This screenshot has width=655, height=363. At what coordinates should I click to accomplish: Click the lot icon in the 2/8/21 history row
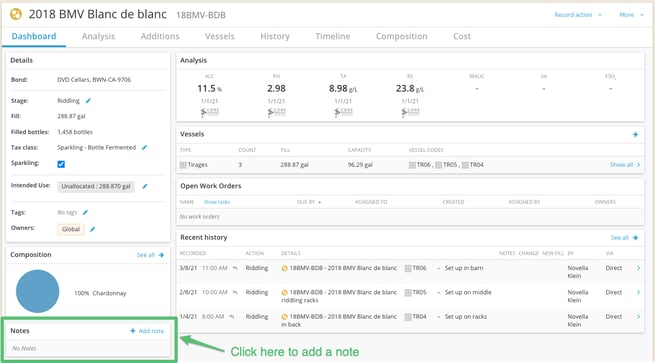284,292
